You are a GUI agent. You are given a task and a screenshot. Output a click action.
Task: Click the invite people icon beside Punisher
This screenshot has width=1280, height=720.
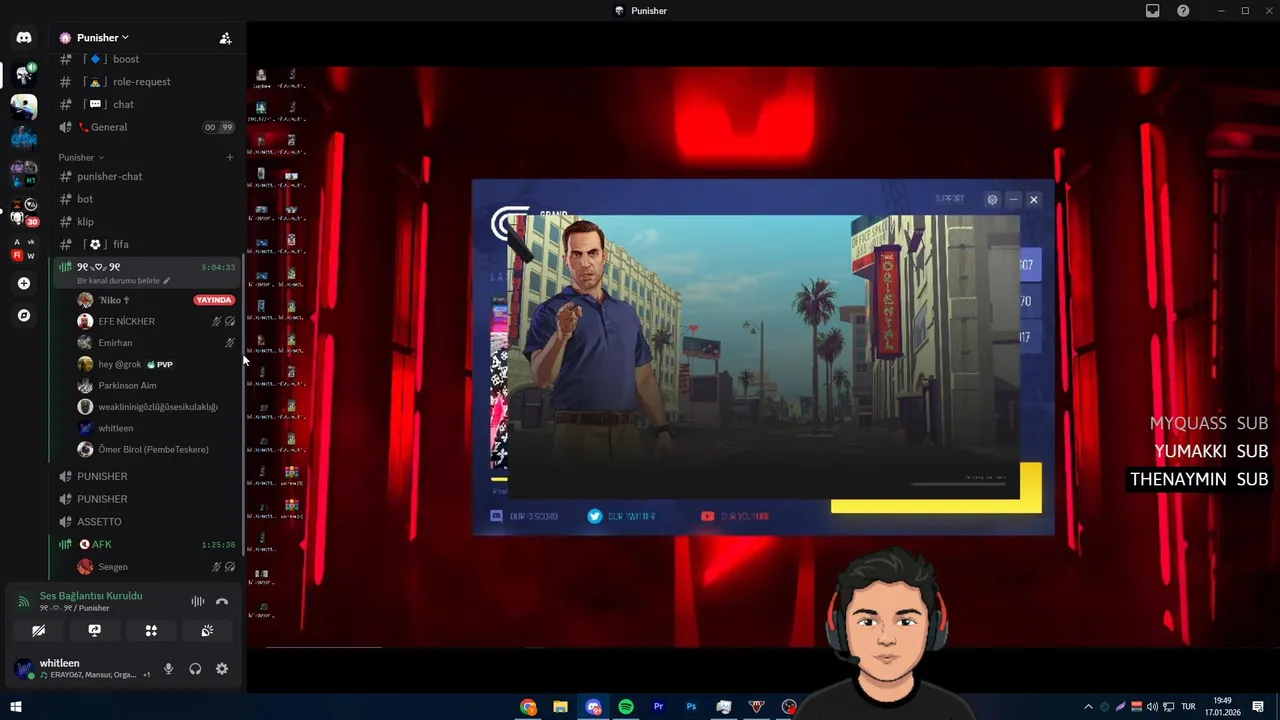(225, 38)
